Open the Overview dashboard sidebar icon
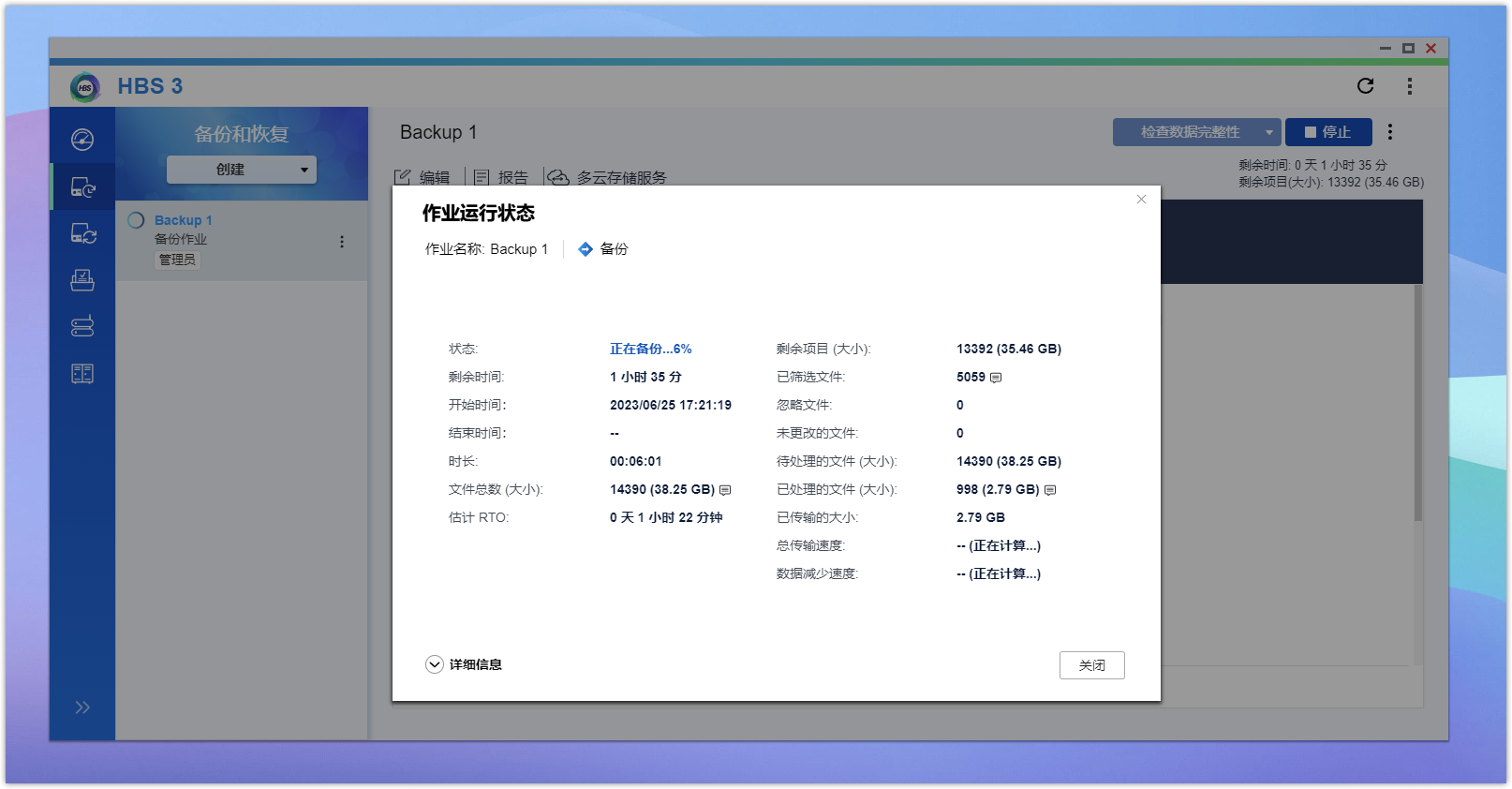The height and width of the screenshot is (789, 1512). click(82, 140)
